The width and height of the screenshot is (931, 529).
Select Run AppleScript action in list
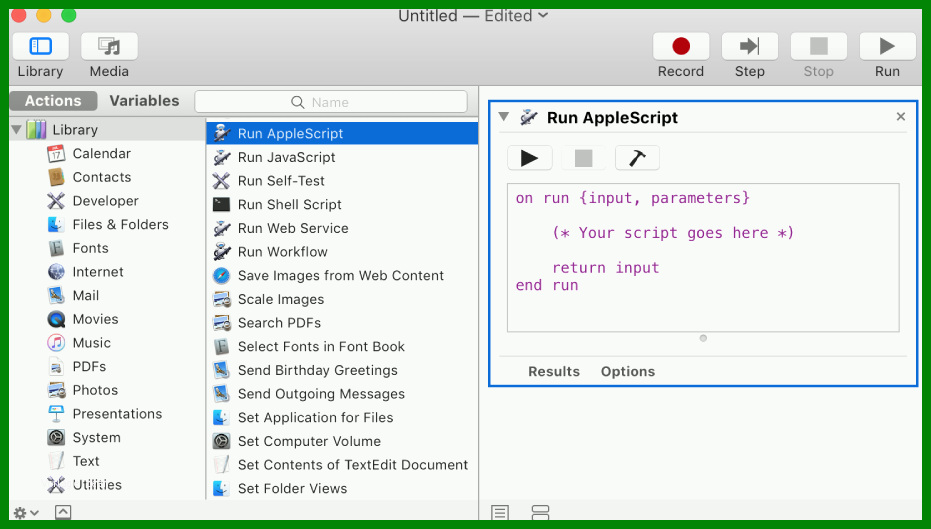tap(342, 134)
